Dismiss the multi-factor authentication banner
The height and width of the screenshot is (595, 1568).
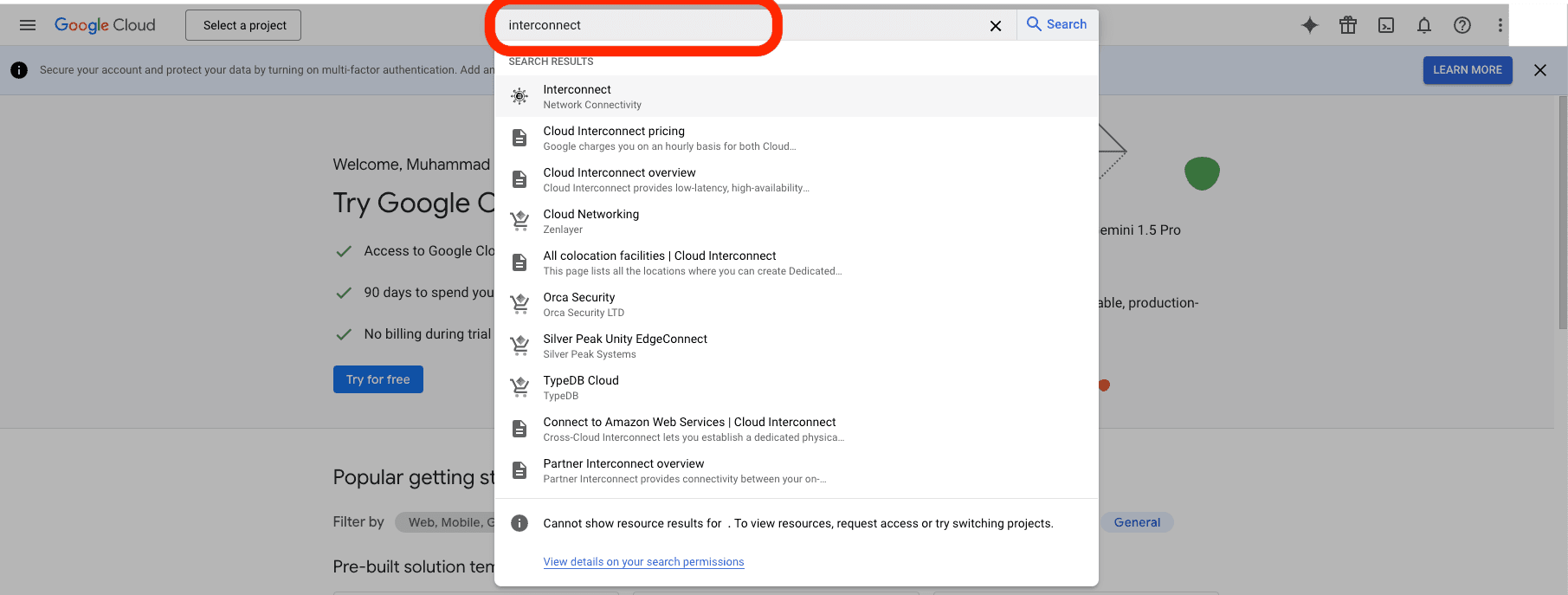1540,70
